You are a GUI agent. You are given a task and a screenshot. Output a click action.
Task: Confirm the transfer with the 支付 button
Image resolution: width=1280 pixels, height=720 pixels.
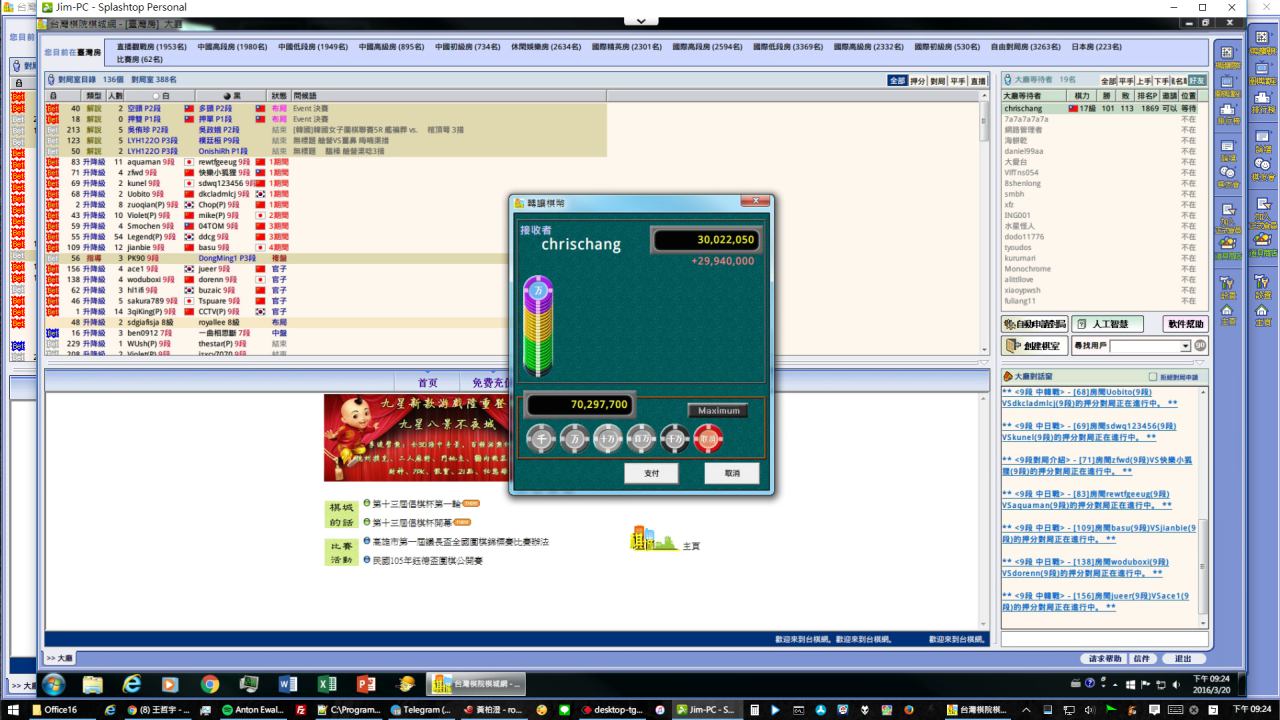pos(651,473)
